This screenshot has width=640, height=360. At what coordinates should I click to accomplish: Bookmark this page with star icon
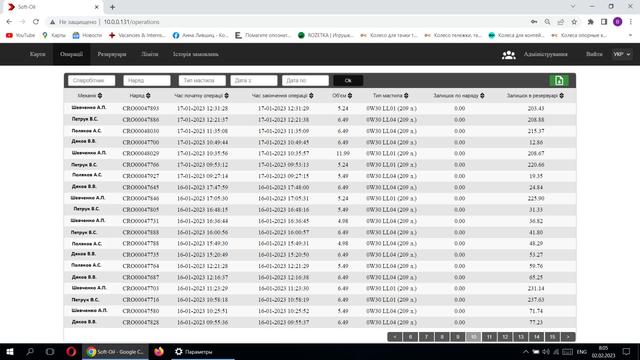coord(574,22)
